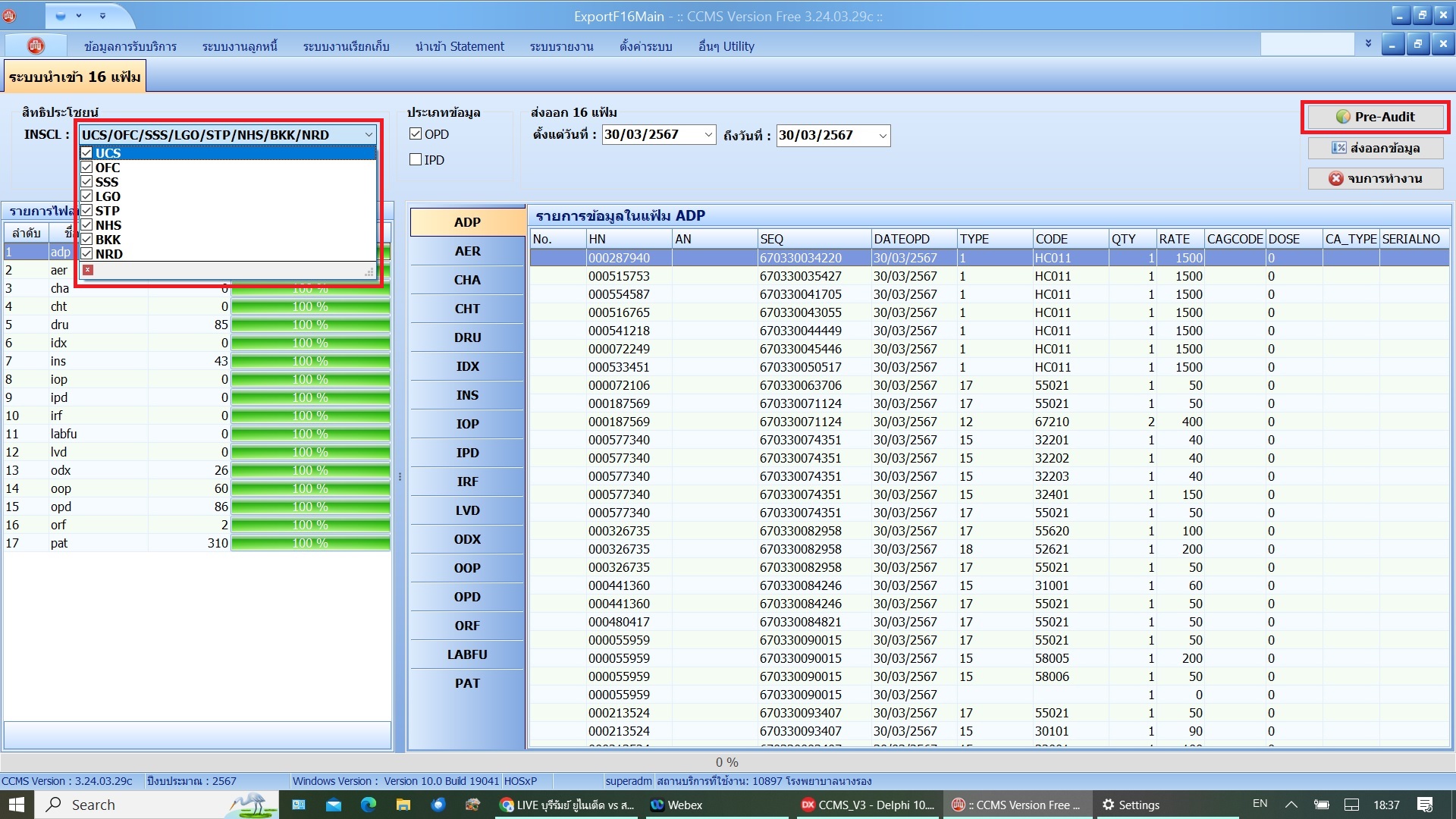Open start date picker dropdown

[x=708, y=135]
